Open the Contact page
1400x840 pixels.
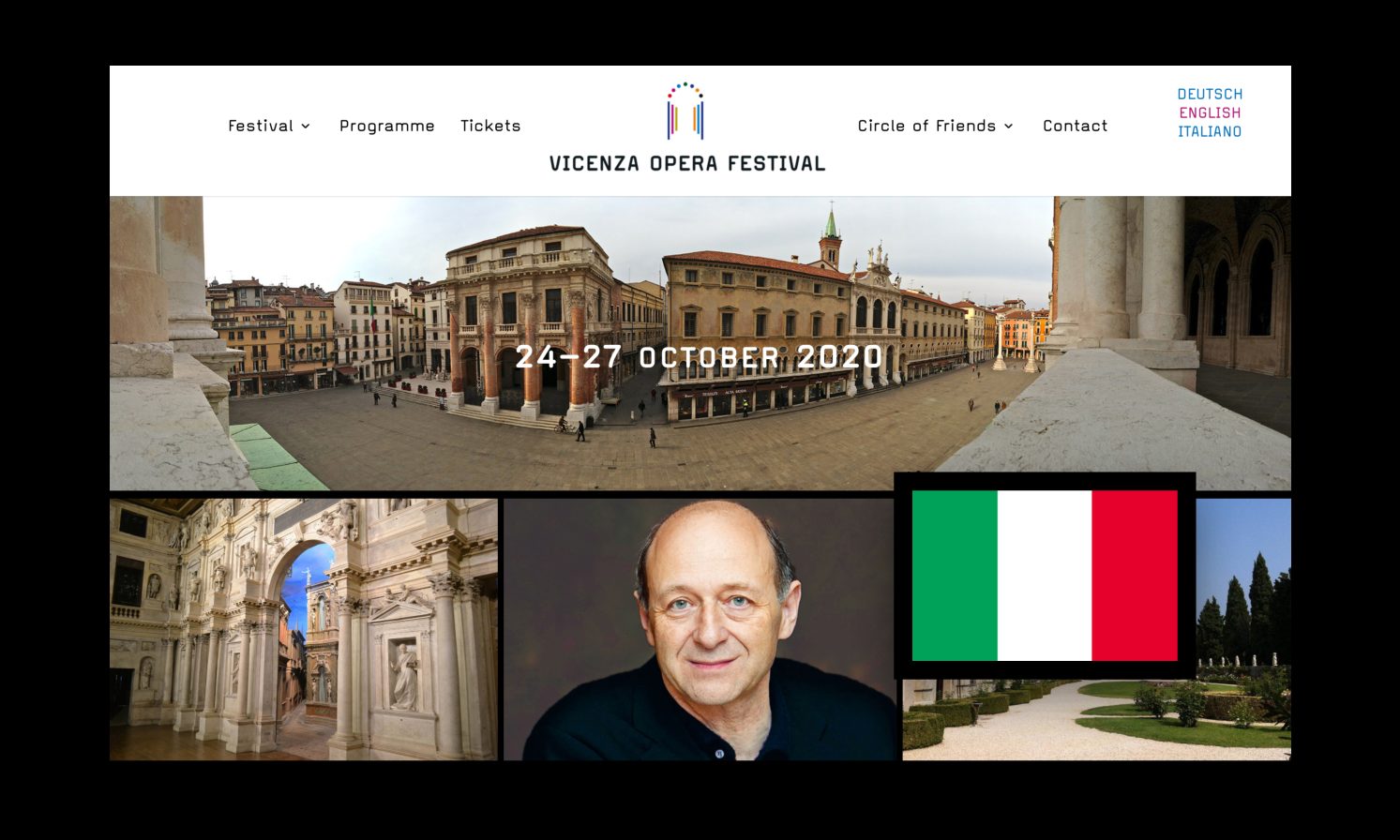(x=1076, y=126)
